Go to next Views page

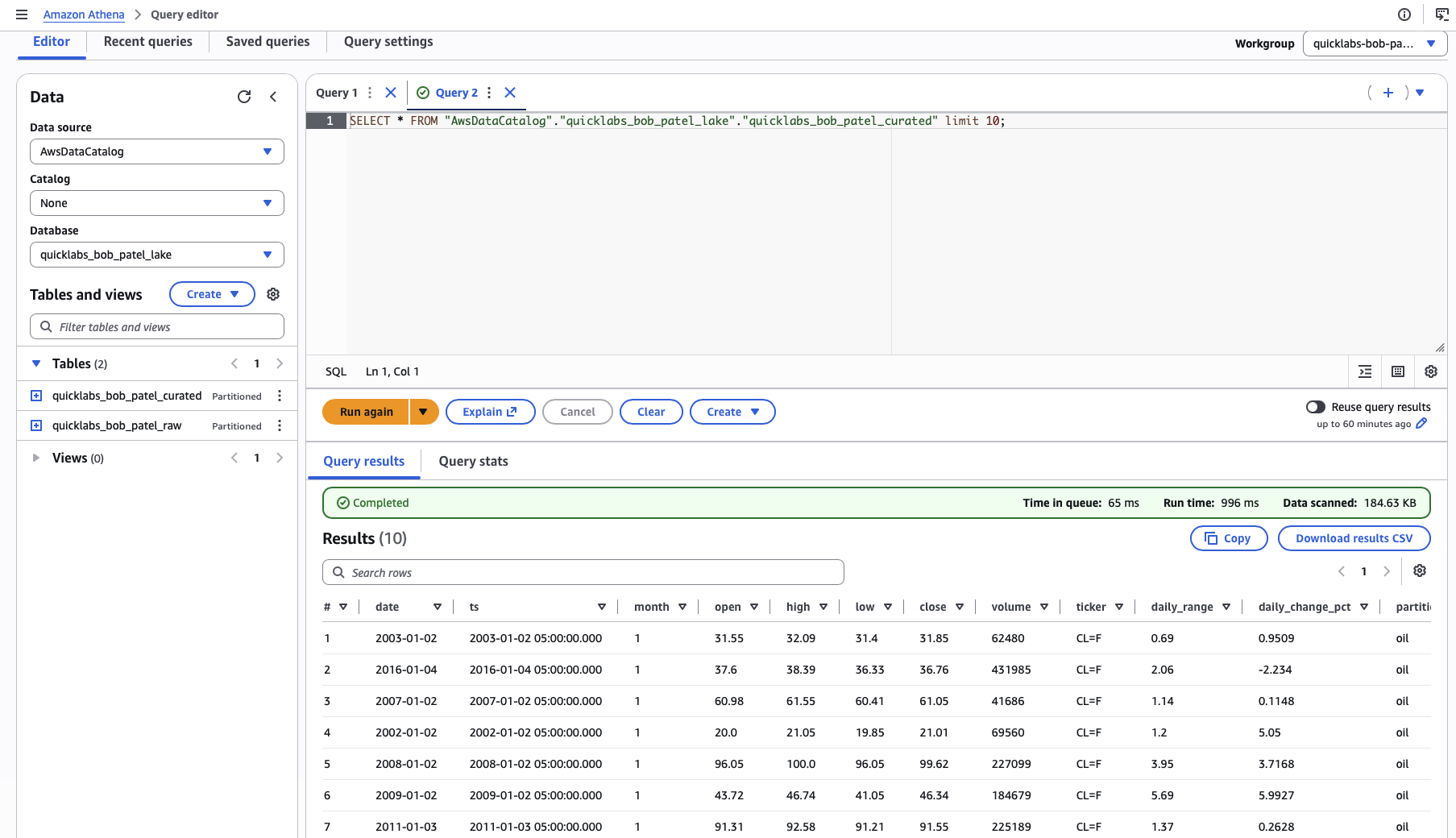280,458
